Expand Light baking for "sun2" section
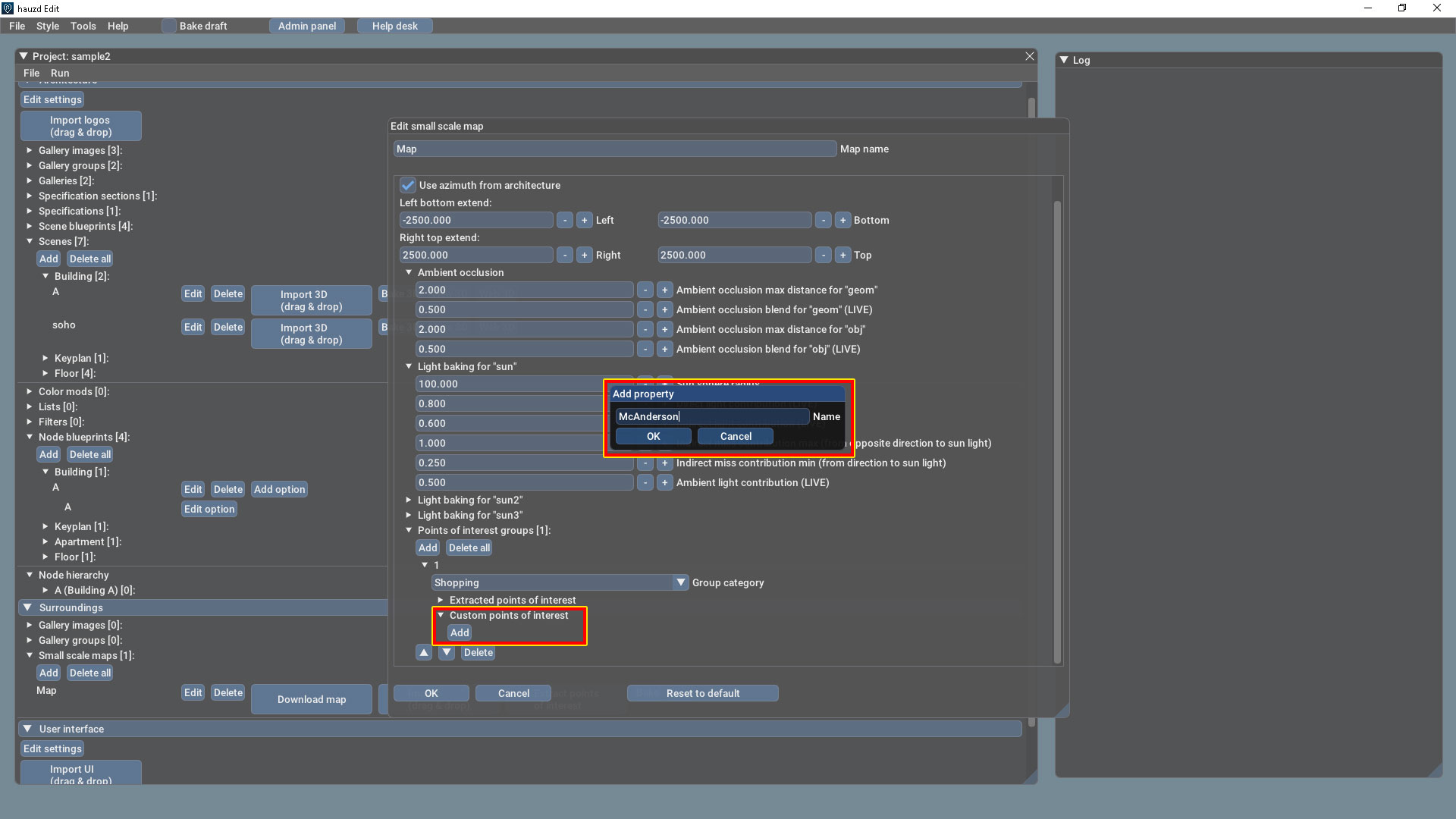1456x819 pixels. pyautogui.click(x=409, y=500)
